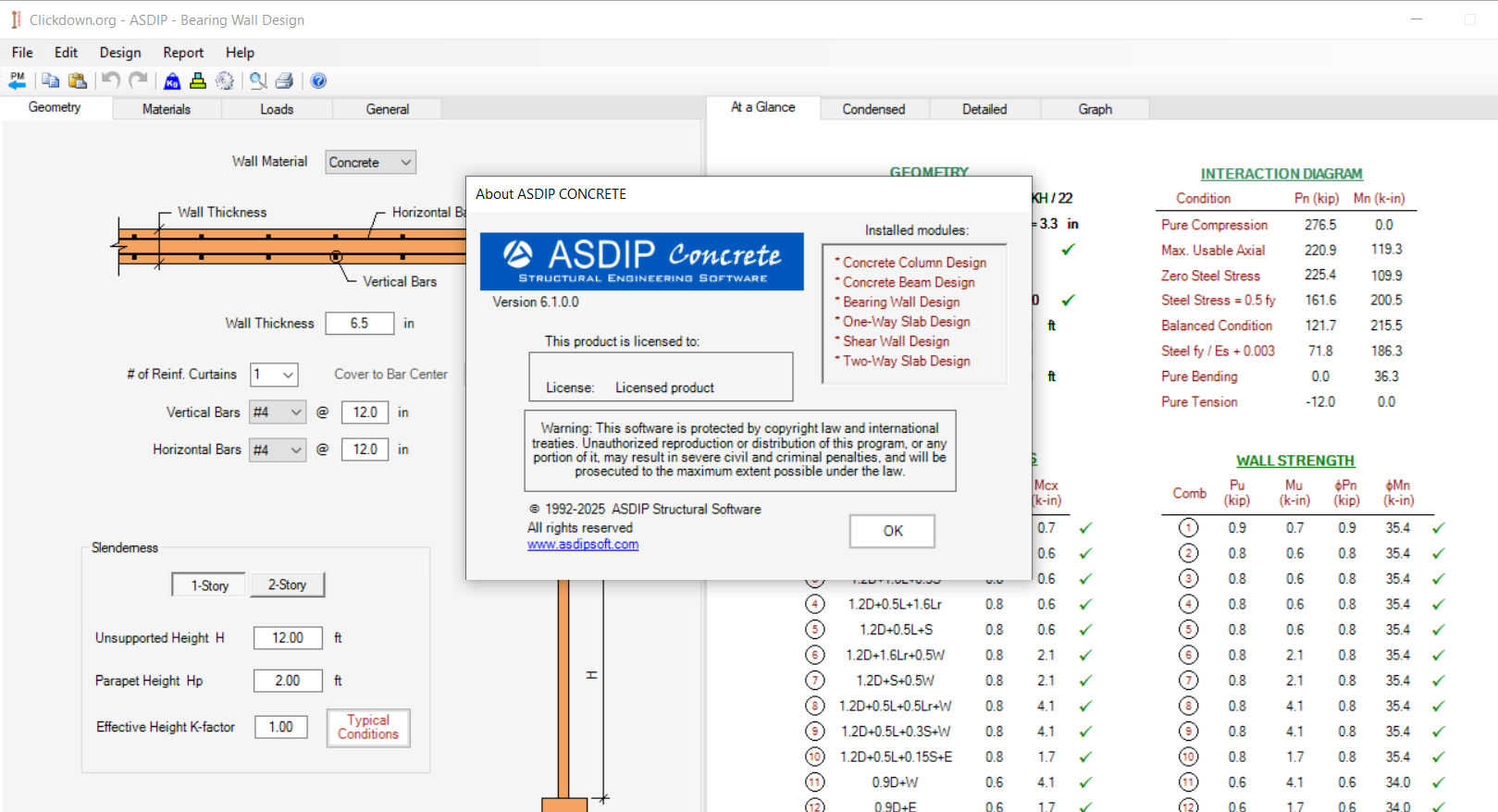Click the blue Help question mark icon
Viewport: 1498px width, 812px height.
(318, 80)
